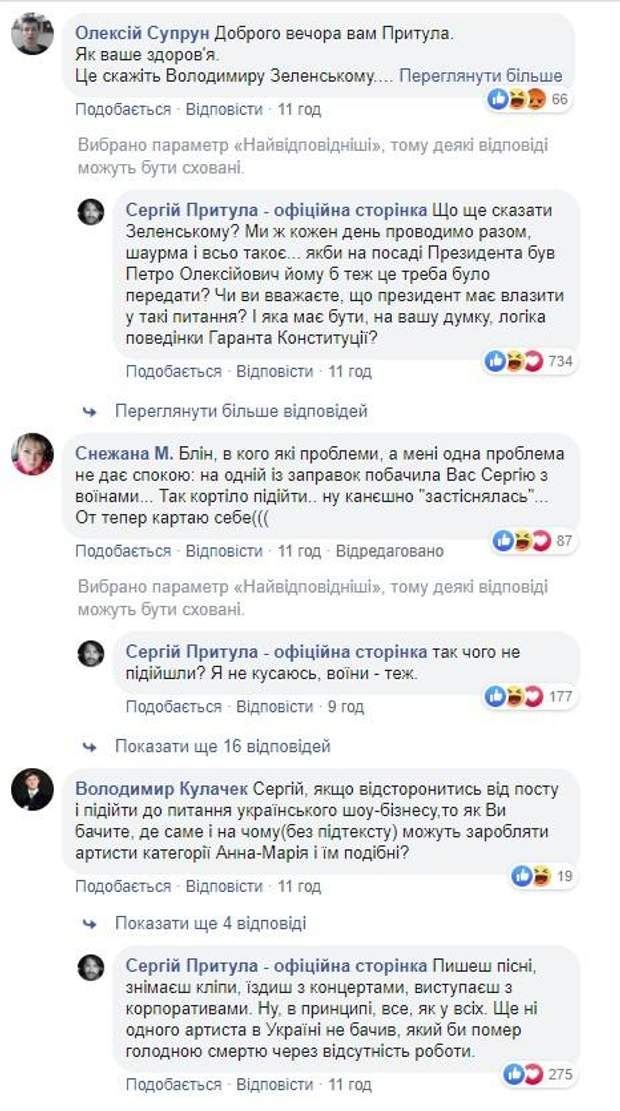Click Олексій Супрун's profile avatar
This screenshot has width=620, height=1111.
click(x=32, y=35)
